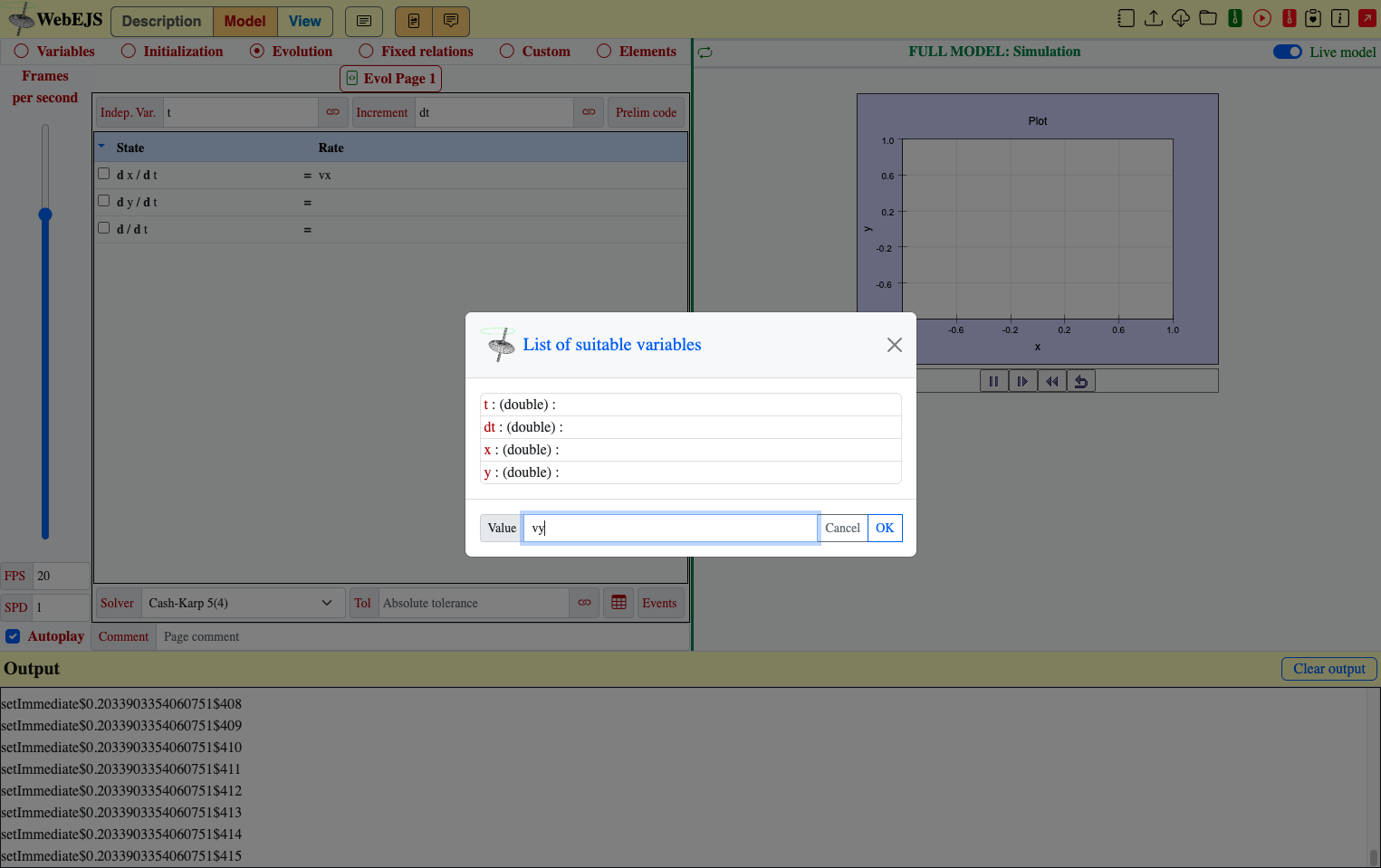Open the folder icon in the top toolbar

pyautogui.click(x=1208, y=18)
